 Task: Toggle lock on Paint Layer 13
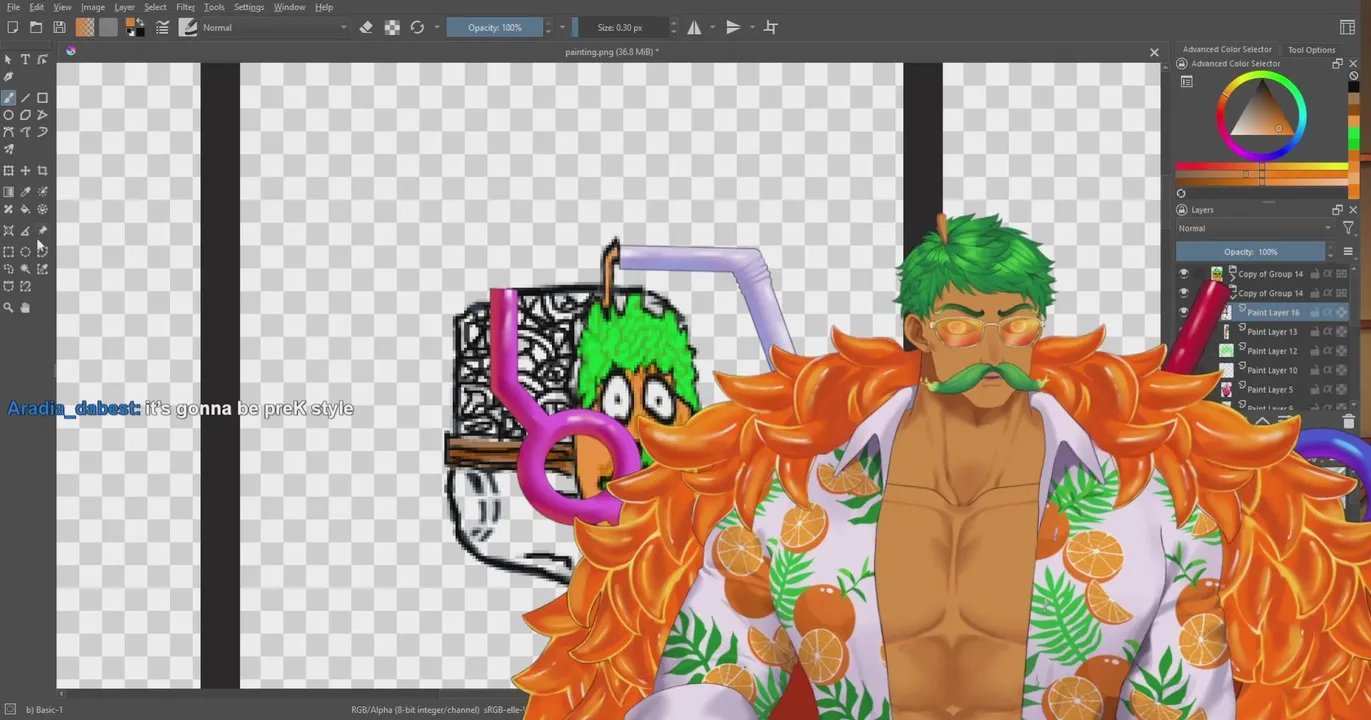(x=1315, y=332)
